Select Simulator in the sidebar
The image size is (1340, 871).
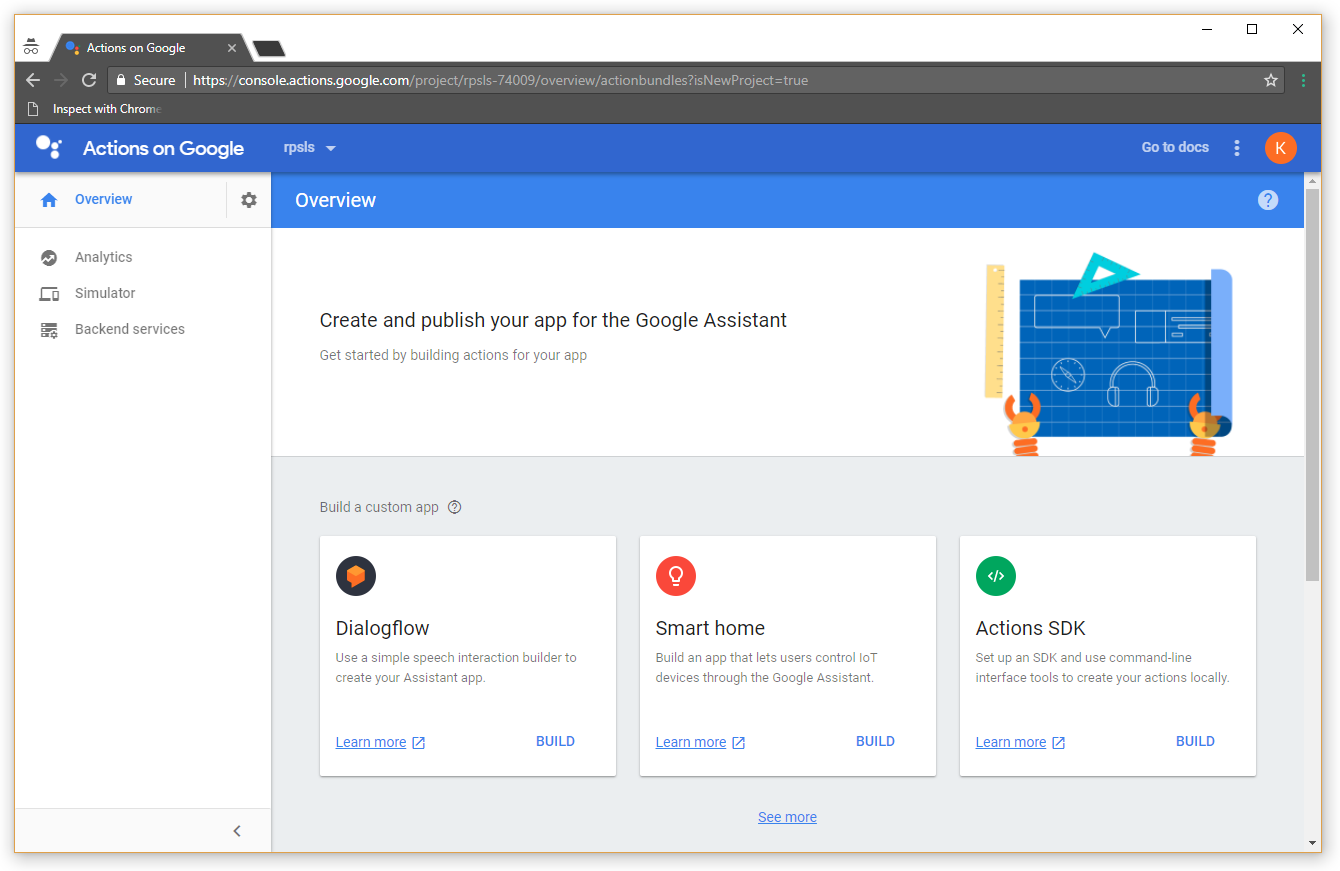click(x=105, y=293)
